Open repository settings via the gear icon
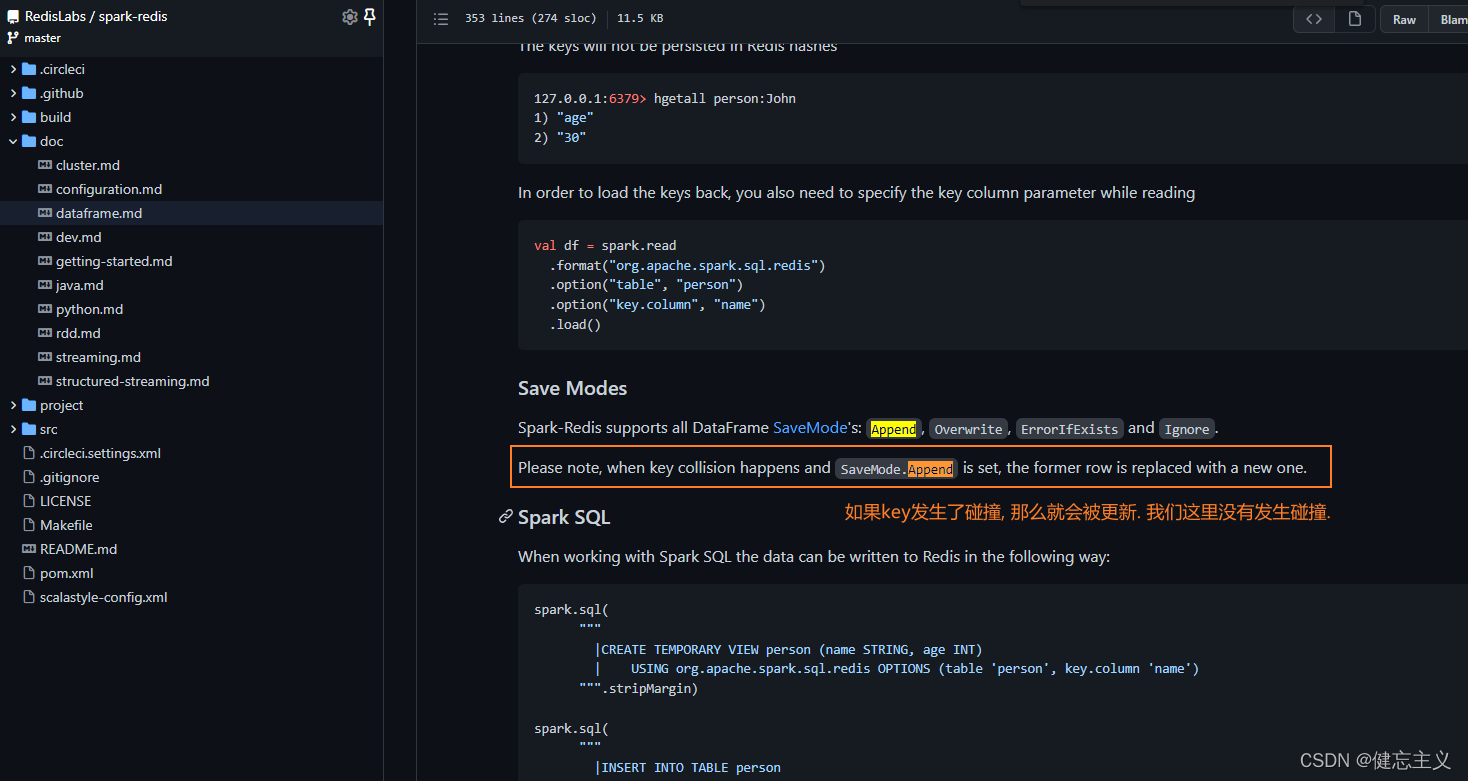This screenshot has width=1468, height=781. 349,16
